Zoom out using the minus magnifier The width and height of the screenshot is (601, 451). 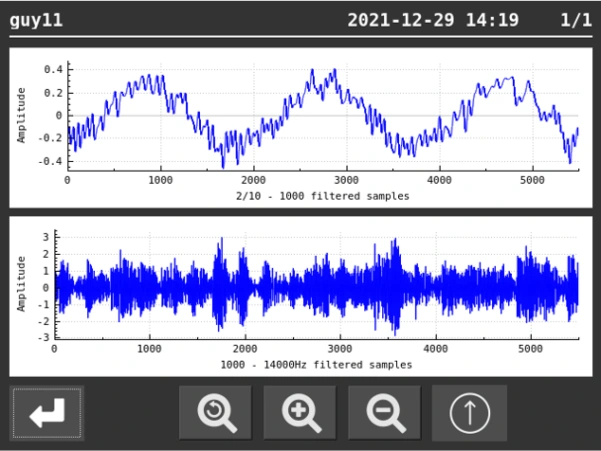[x=385, y=413]
